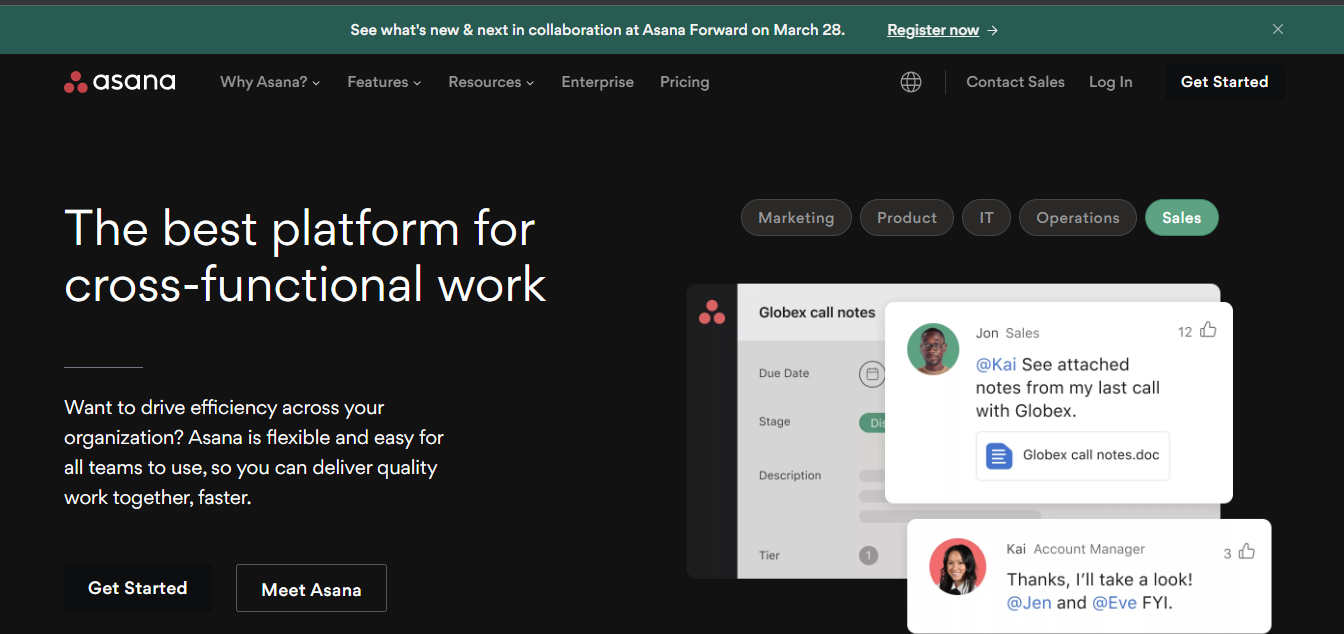Click Get Started in the header

[x=1224, y=82]
